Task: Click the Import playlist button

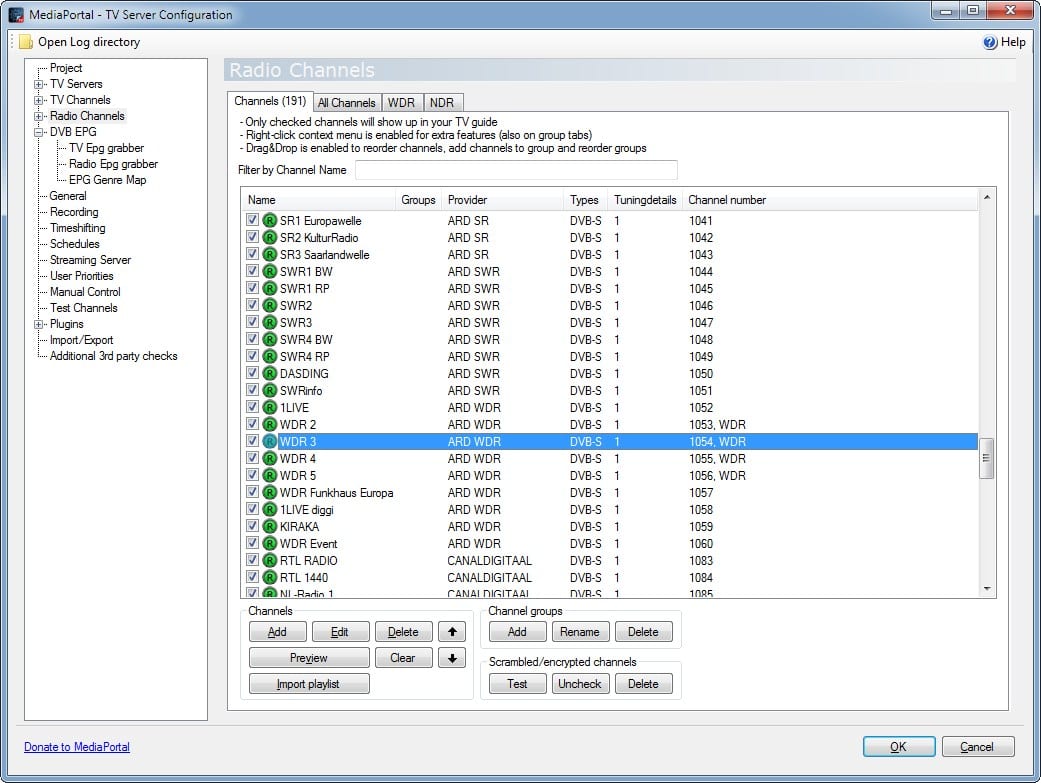Action: (x=309, y=684)
